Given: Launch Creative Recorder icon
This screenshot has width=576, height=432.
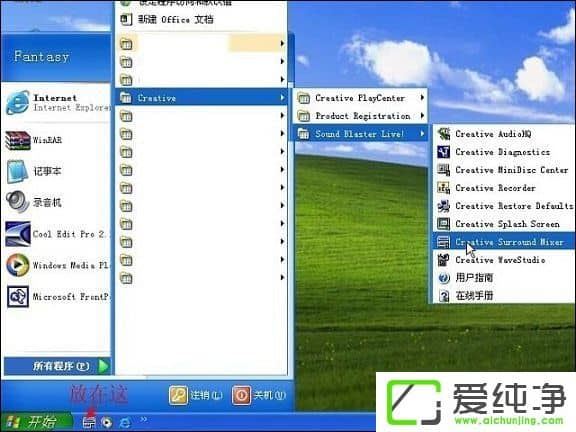Looking at the screenshot, I should pos(444,188).
